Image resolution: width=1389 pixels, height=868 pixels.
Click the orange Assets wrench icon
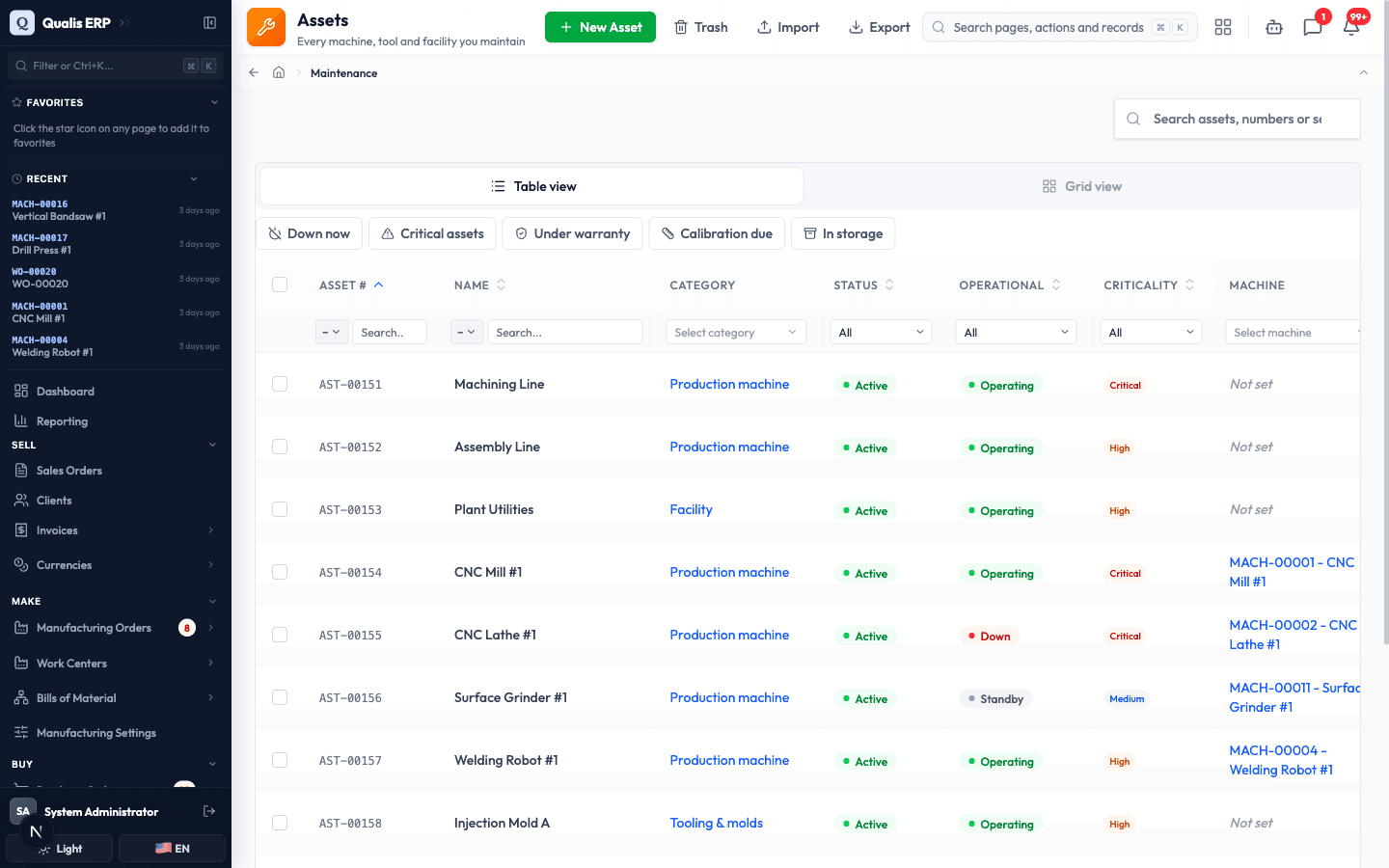(x=266, y=27)
